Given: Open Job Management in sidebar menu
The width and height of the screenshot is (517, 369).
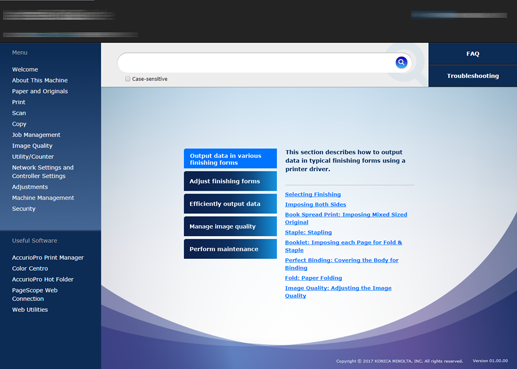Looking at the screenshot, I should pos(36,135).
